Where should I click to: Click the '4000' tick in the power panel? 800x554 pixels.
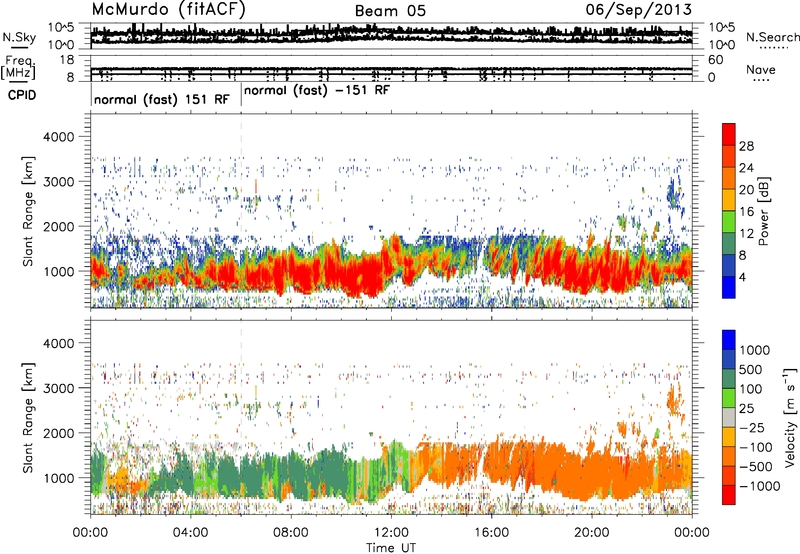pos(59,137)
